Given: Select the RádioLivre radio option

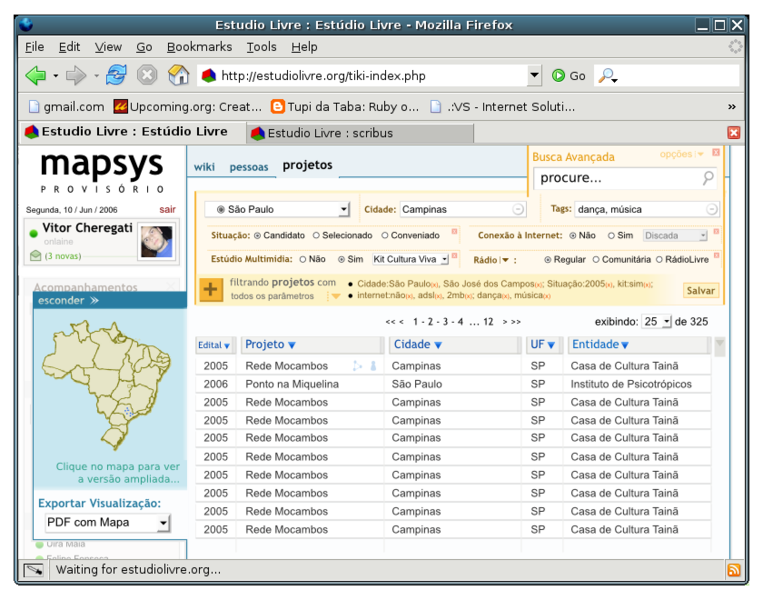Looking at the screenshot, I should tap(659, 260).
